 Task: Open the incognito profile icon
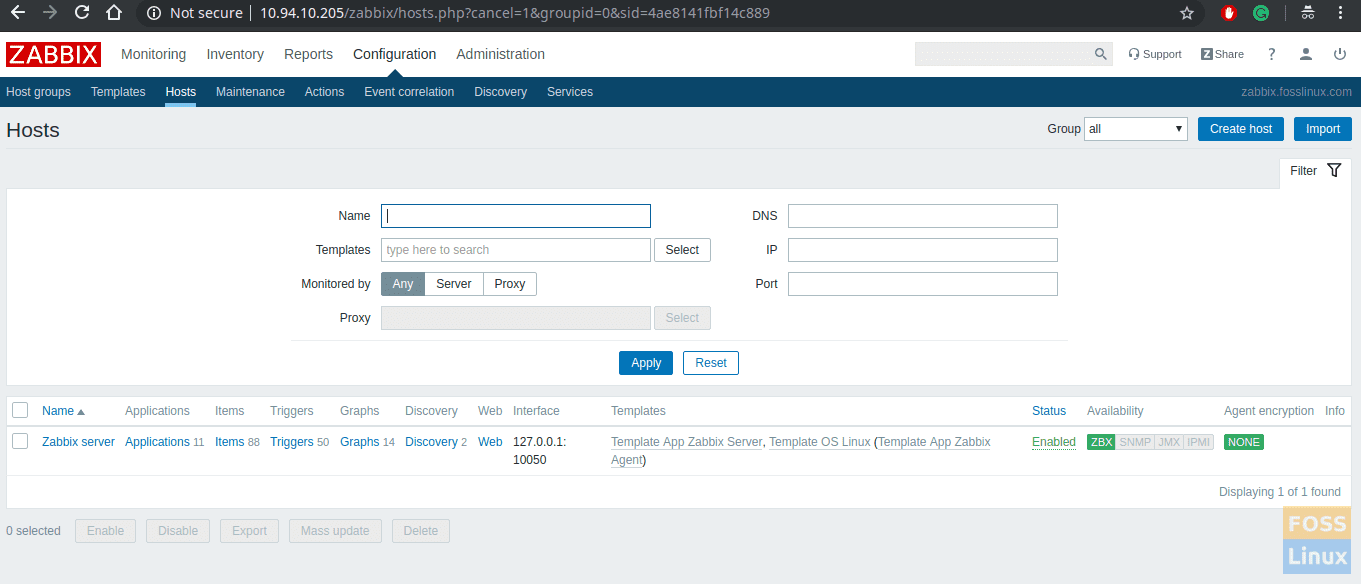tap(1307, 13)
